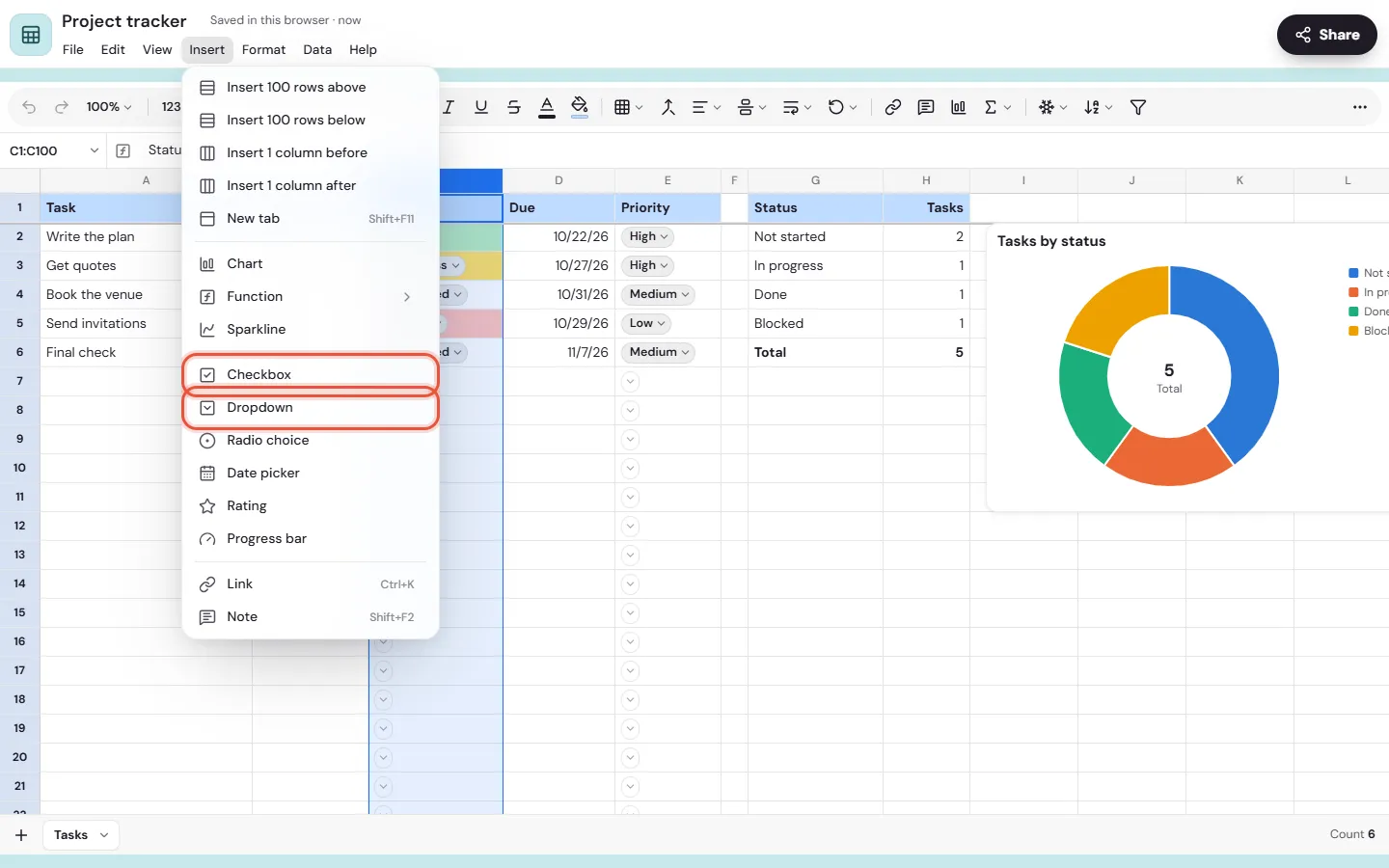
Task: Open the Low priority dropdown
Action: [647, 323]
